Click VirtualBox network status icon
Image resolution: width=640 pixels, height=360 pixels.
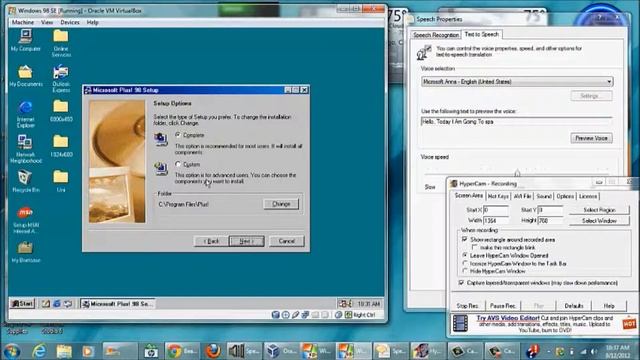coord(305,315)
